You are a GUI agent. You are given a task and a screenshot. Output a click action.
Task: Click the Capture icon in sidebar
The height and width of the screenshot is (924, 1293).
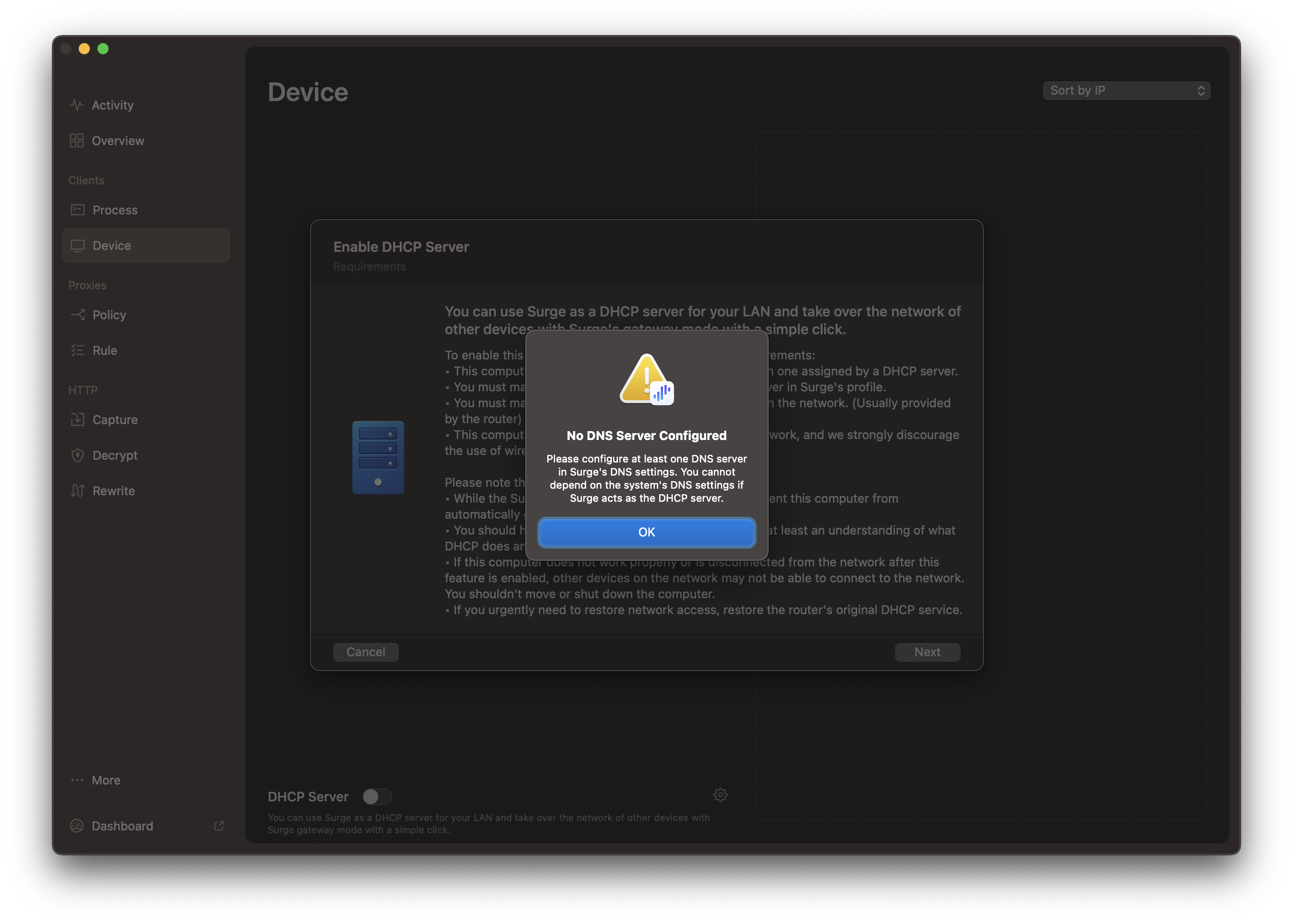[77, 420]
